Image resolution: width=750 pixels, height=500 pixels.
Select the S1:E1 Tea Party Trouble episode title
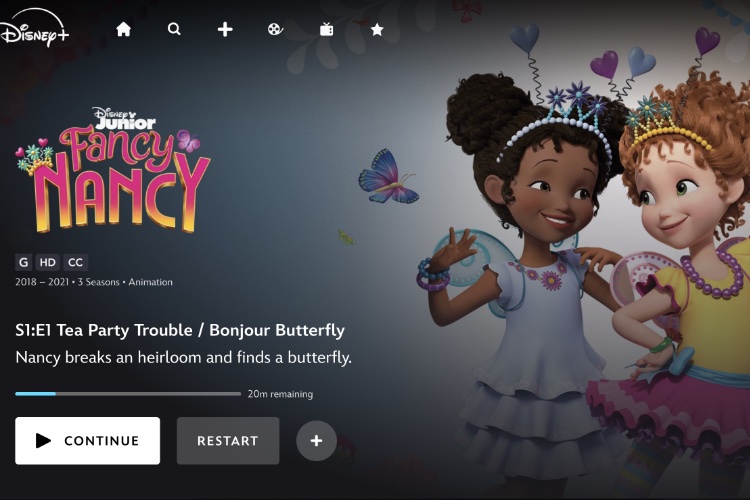tap(180, 330)
